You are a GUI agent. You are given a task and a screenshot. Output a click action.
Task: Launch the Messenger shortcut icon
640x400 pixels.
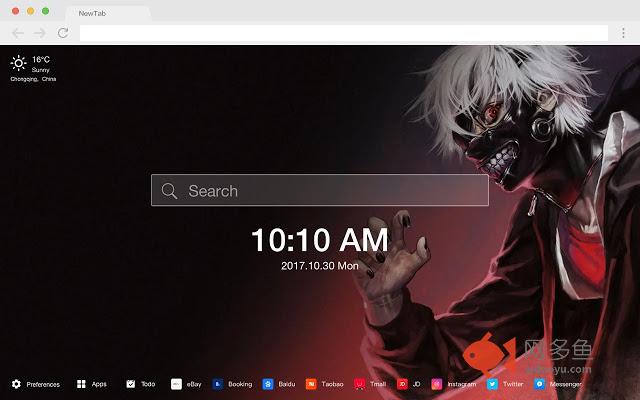(x=540, y=384)
